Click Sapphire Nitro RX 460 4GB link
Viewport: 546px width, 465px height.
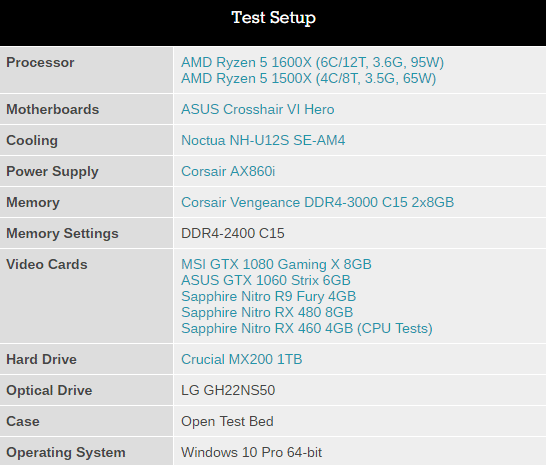307,328
